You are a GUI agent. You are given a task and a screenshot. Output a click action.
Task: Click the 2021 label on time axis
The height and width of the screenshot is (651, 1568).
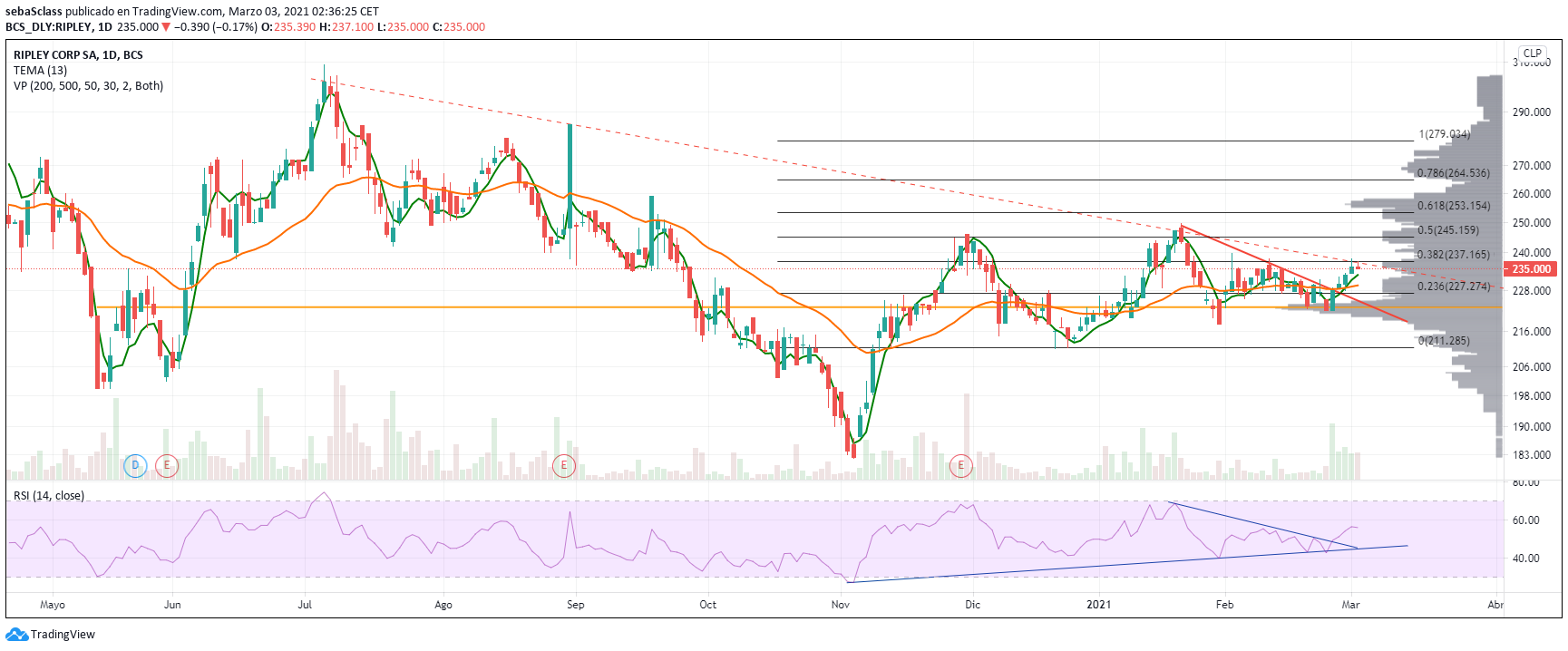point(1098,605)
